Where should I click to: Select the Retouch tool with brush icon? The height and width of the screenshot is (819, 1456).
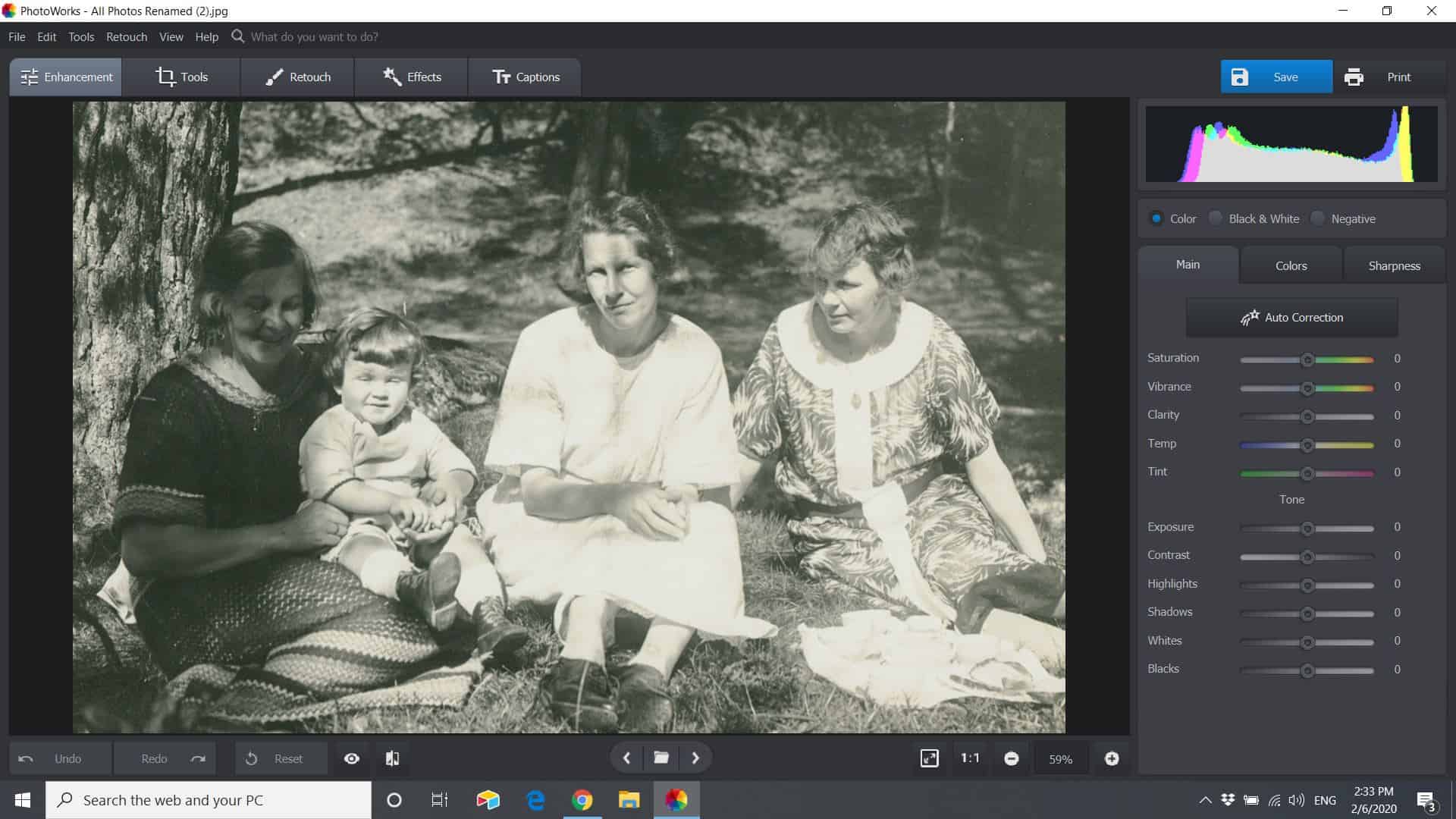297,77
